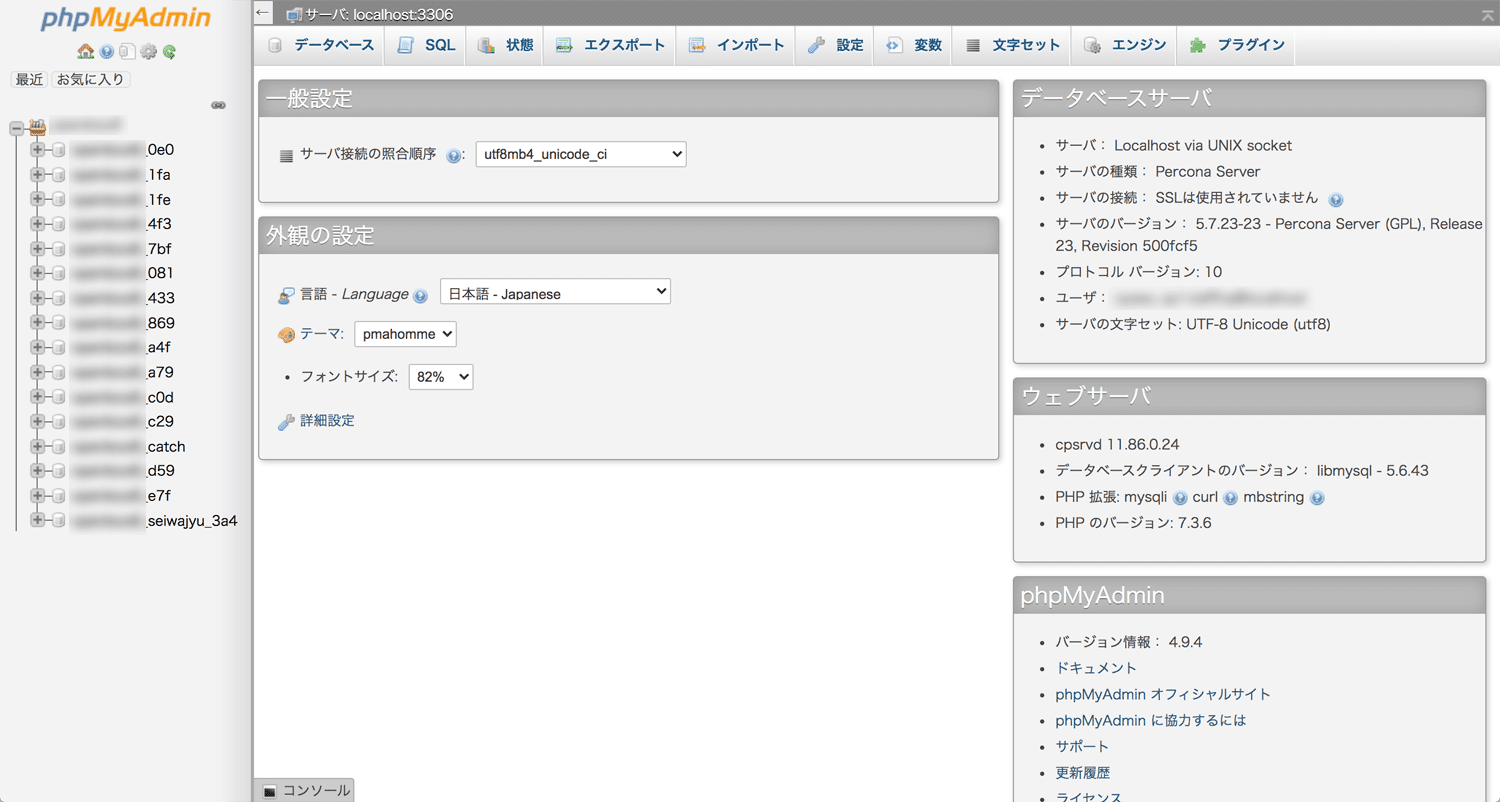
Task: Expand the database ending in 0e0
Action: pos(38,150)
